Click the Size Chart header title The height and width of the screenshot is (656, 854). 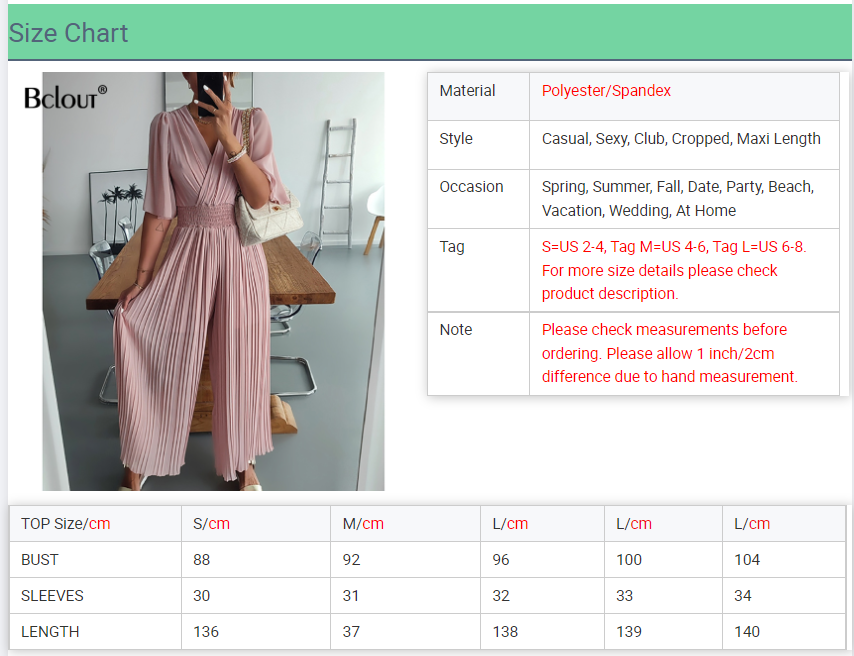click(x=69, y=33)
